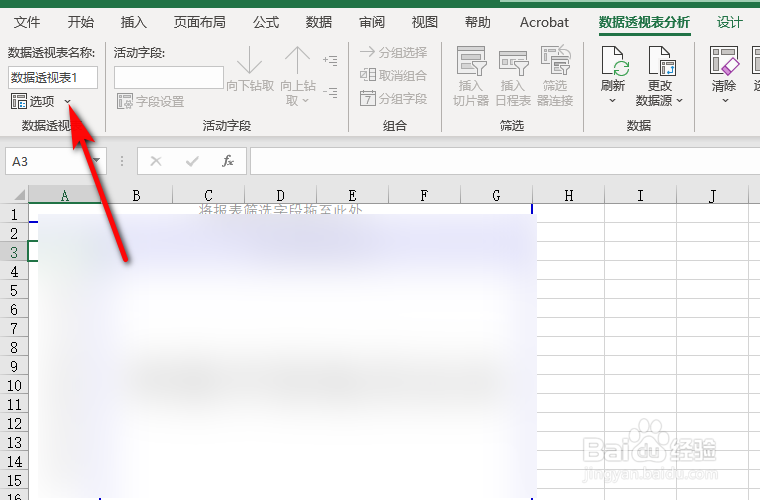Viewport: 760px width, 500px height.
Task: Open the 帮助 ribbon tab
Action: coord(477,22)
